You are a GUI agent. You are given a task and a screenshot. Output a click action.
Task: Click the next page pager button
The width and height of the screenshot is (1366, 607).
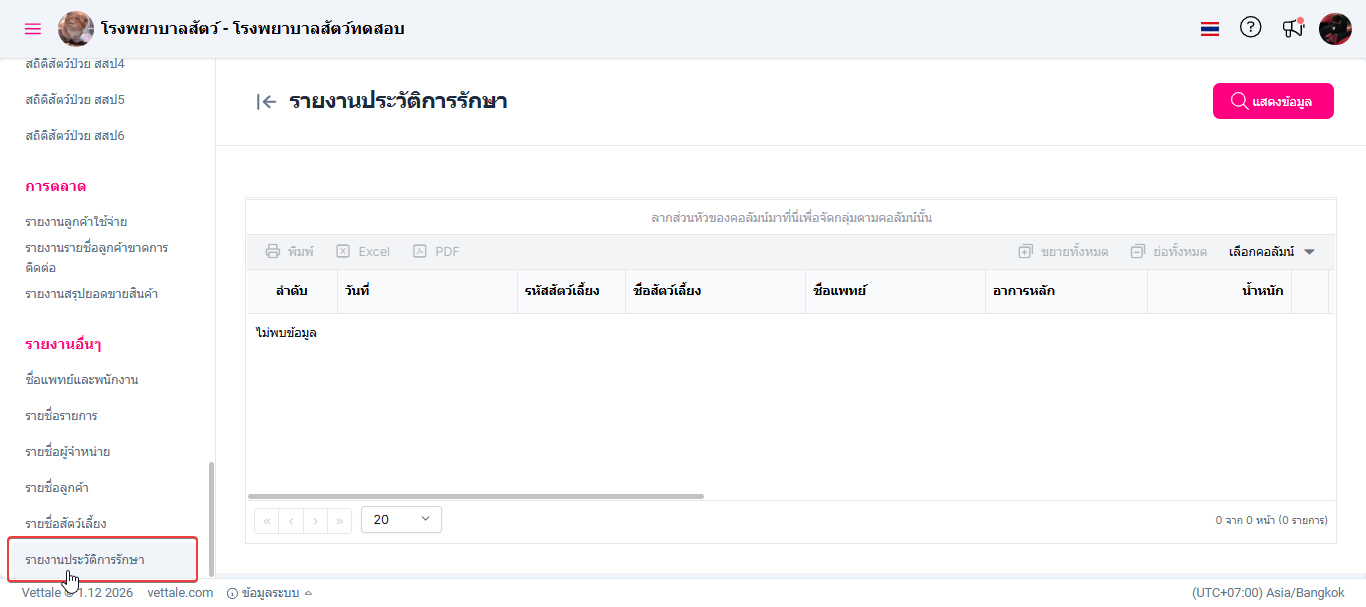[x=316, y=521]
